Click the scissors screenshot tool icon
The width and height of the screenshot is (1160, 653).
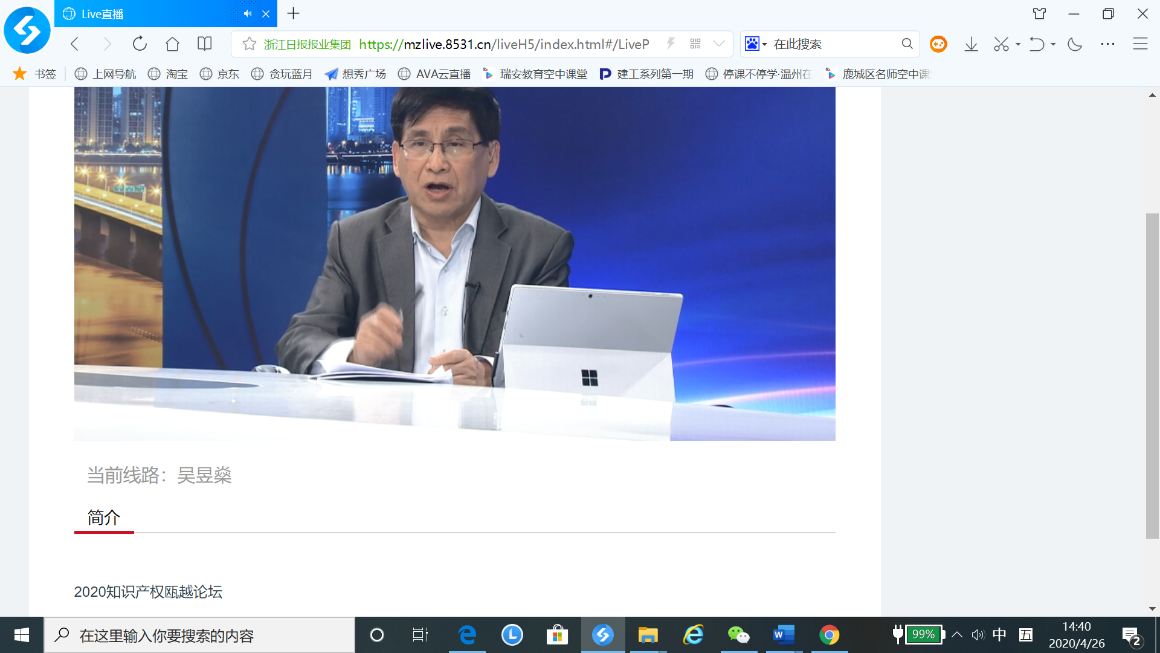coord(1000,44)
